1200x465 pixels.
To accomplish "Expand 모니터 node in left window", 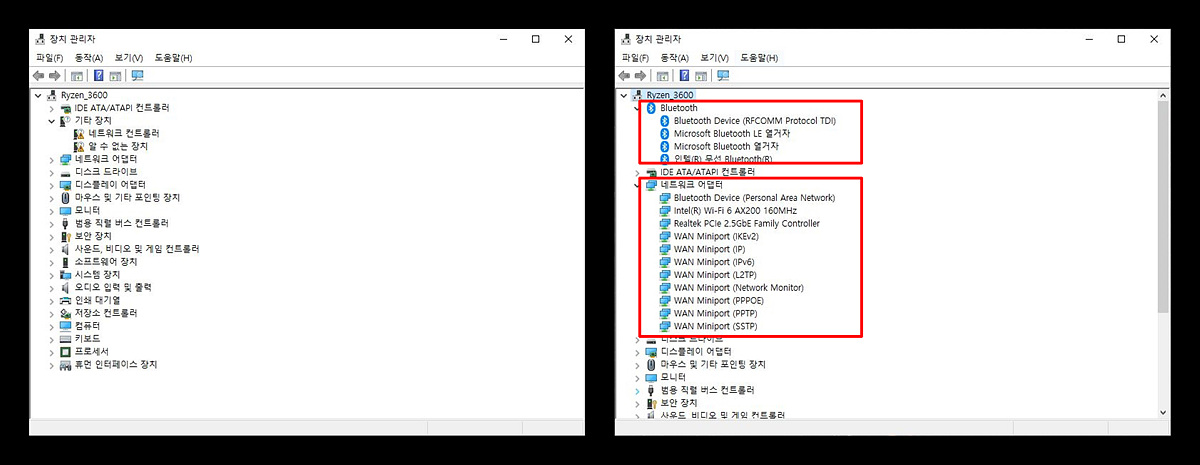I will point(53,210).
